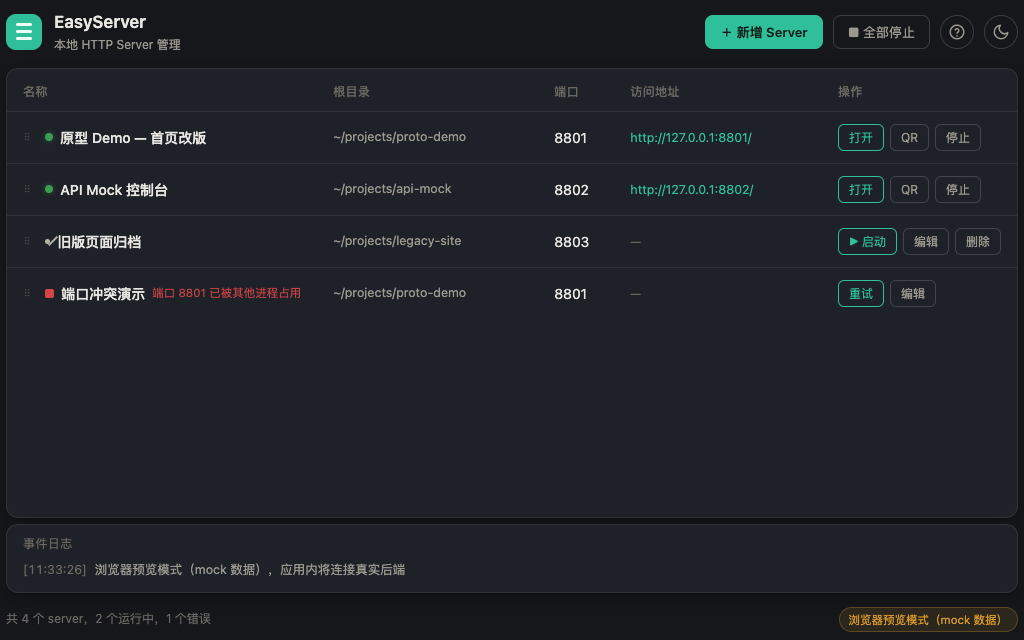This screenshot has width=1024, height=640.
Task: Click the green status dot of 原型 Demo
Action: (49, 137)
